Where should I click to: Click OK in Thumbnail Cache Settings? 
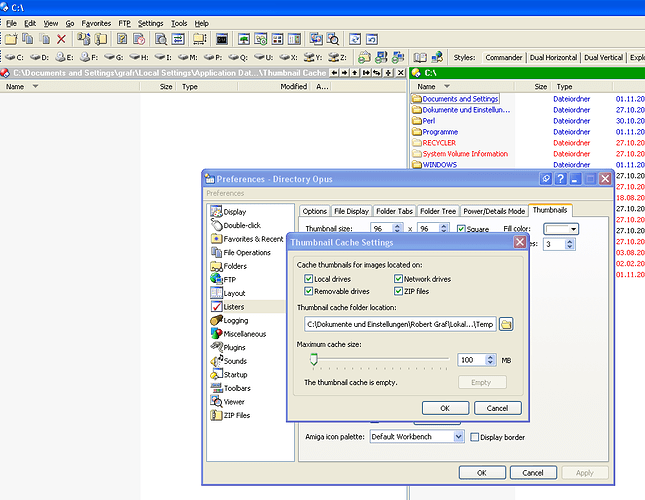coord(445,408)
